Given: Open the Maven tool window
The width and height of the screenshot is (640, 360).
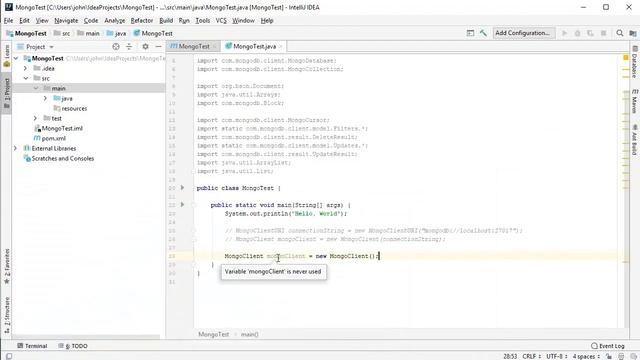Looking at the screenshot, I should pyautogui.click(x=635, y=102).
